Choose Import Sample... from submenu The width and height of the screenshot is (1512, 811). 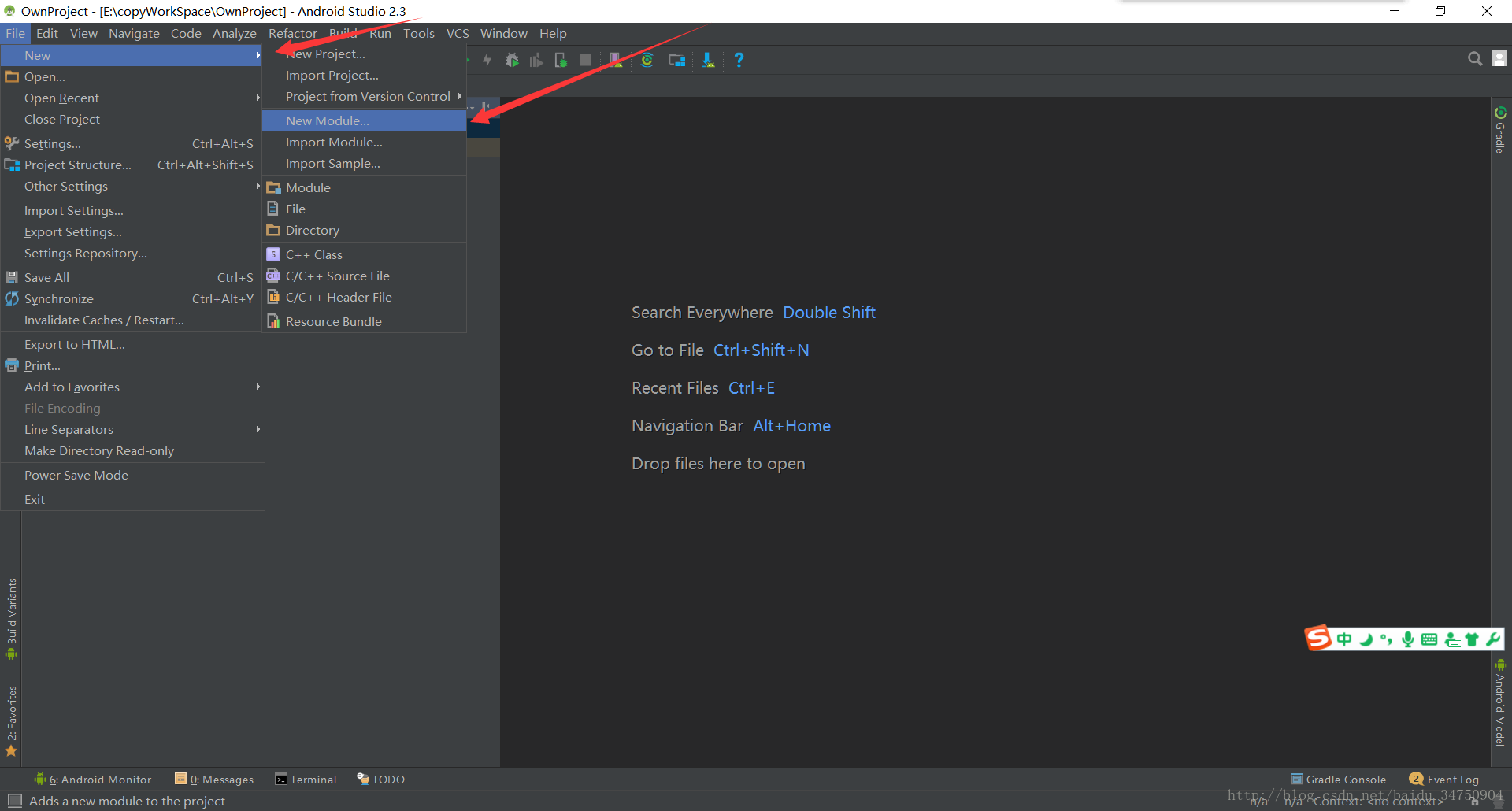coord(364,163)
